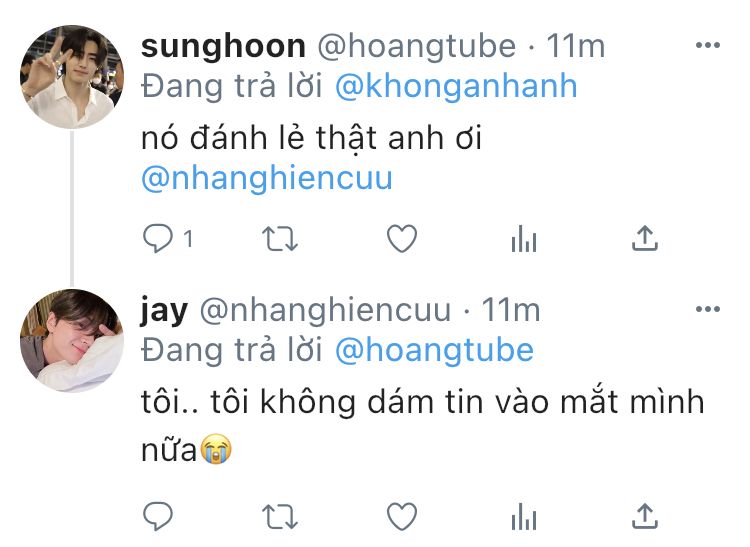Reply to jay's tweet

click(158, 516)
